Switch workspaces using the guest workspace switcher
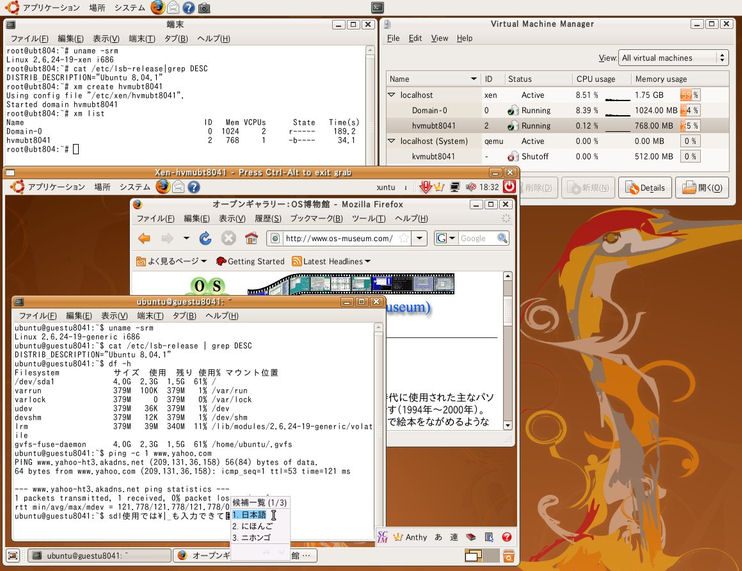The width and height of the screenshot is (742, 571). coord(481,556)
